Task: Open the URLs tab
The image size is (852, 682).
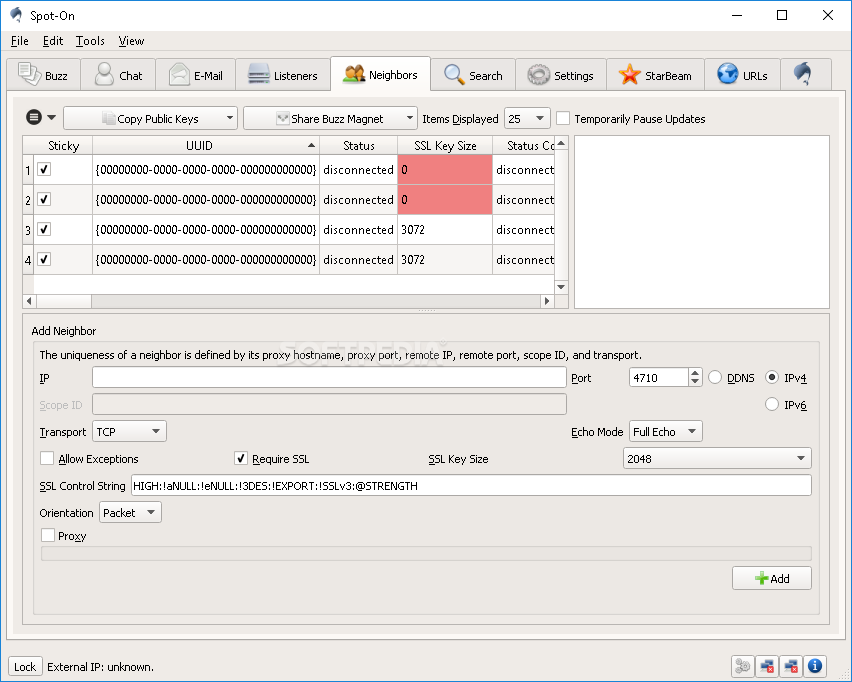Action: (742, 75)
